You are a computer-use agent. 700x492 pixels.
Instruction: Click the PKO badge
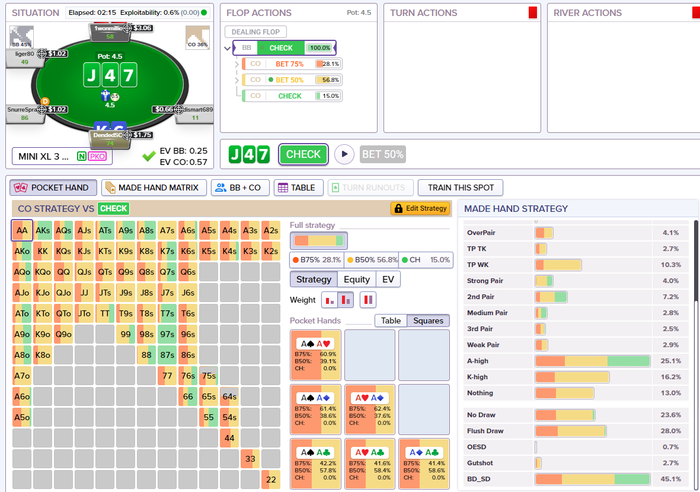click(x=97, y=156)
